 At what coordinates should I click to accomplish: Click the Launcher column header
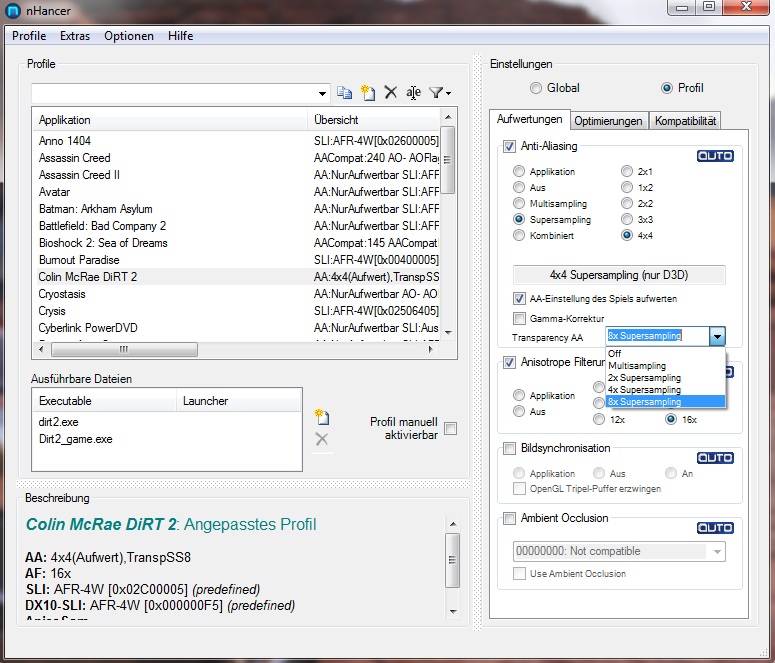coord(238,401)
